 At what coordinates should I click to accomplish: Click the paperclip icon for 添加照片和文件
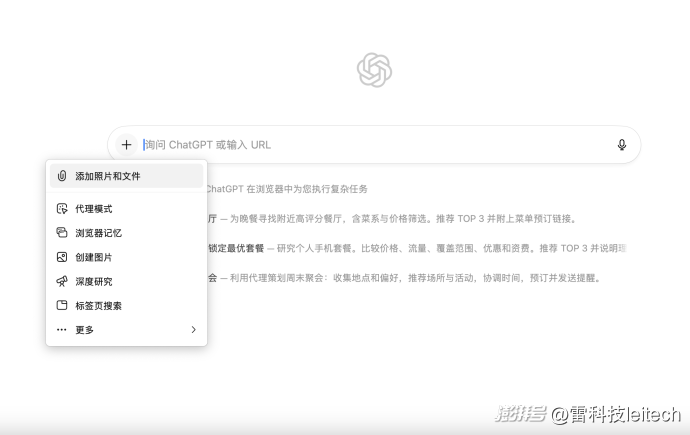point(62,176)
